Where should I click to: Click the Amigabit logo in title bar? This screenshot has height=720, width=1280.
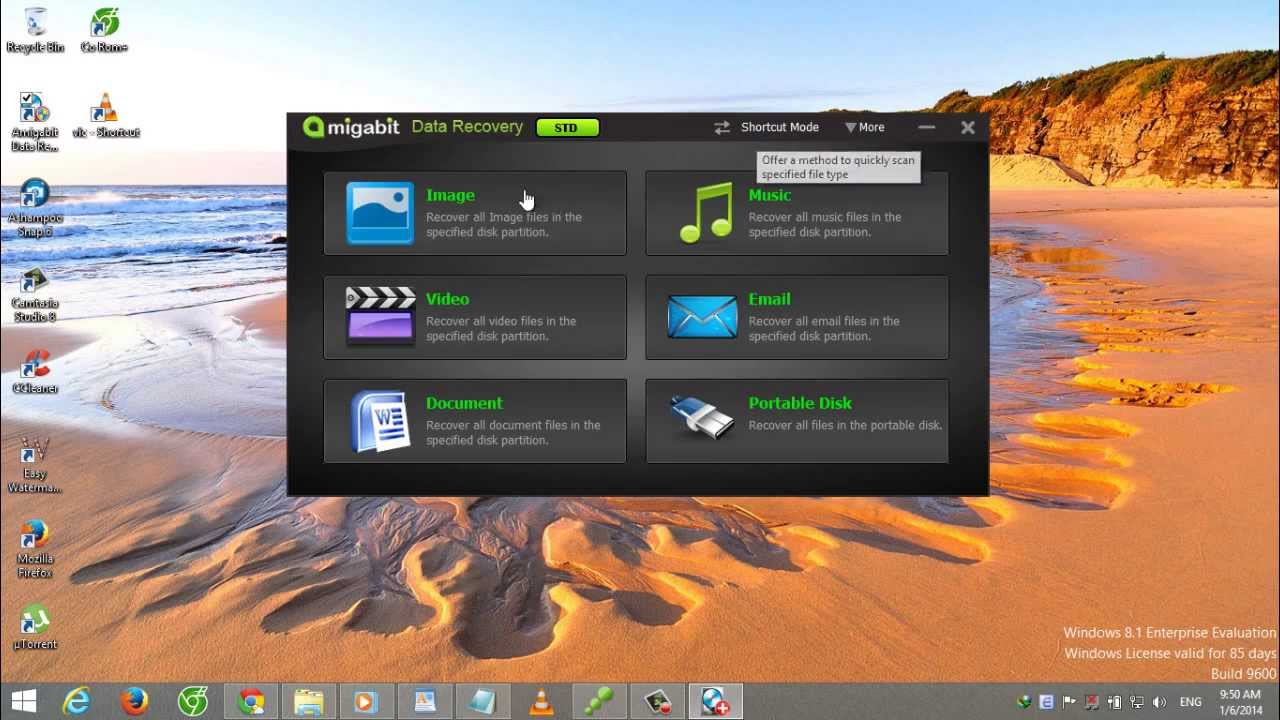[x=351, y=127]
